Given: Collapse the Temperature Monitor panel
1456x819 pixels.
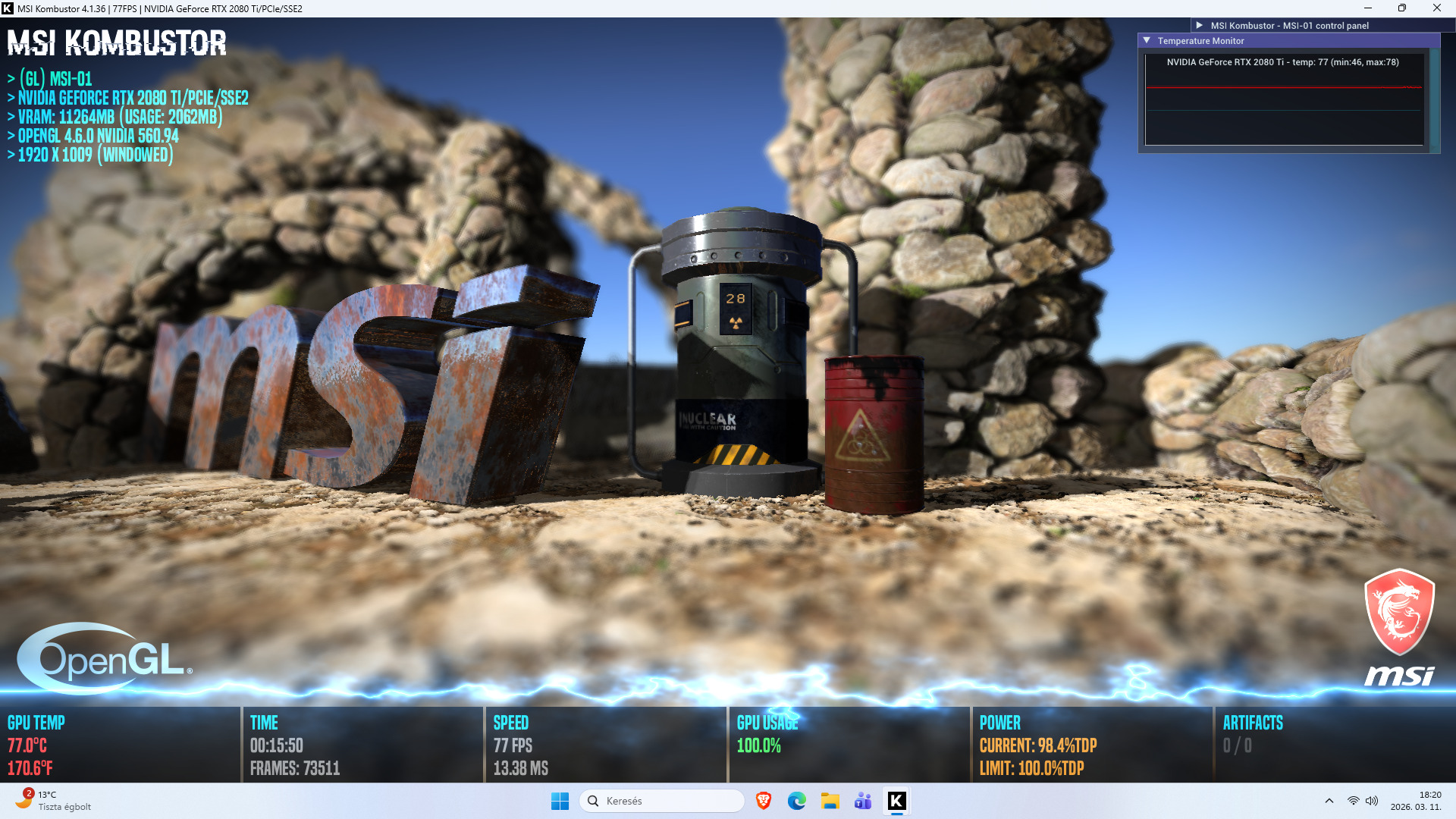Looking at the screenshot, I should point(1147,40).
